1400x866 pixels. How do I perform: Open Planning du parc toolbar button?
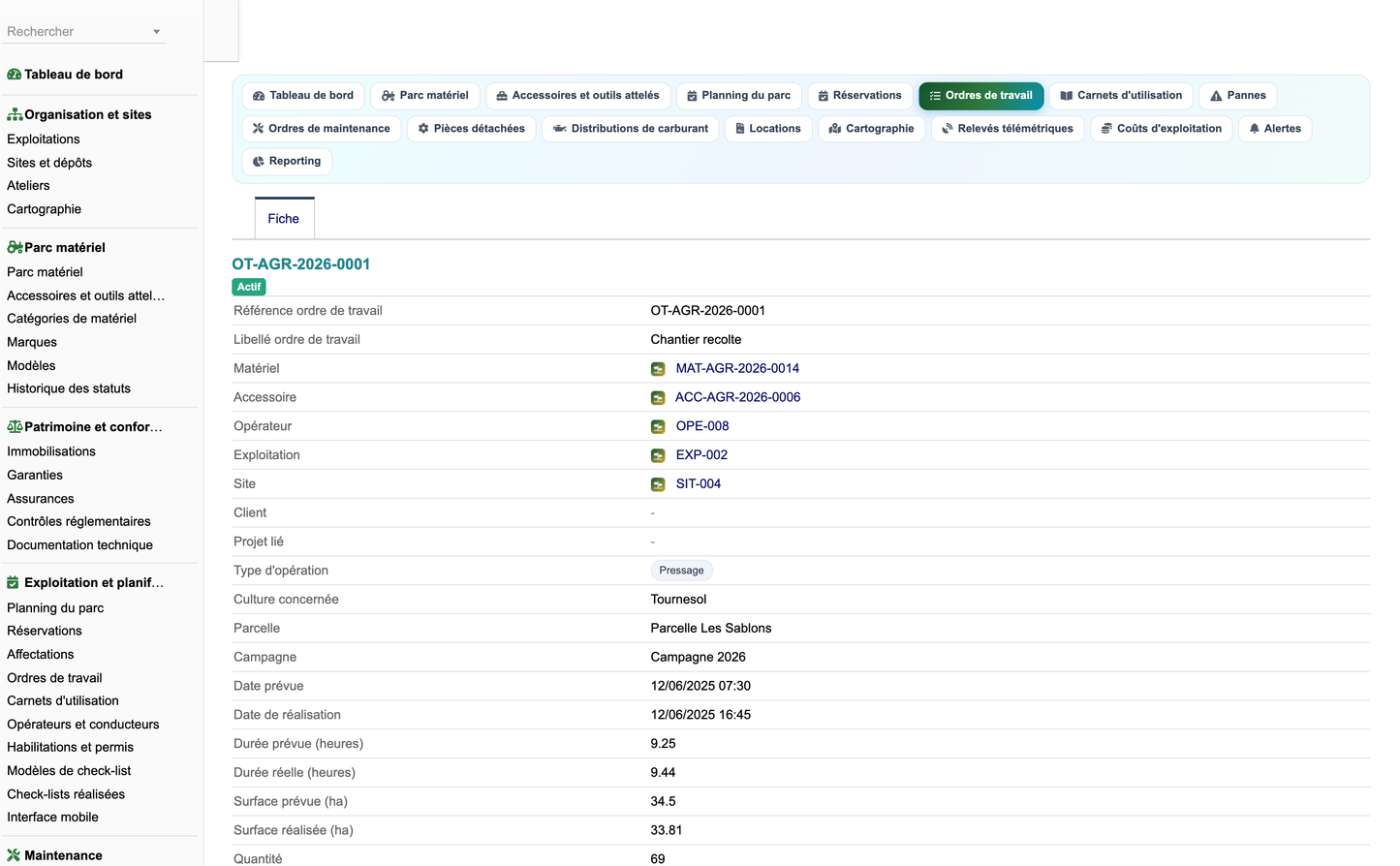739,96
